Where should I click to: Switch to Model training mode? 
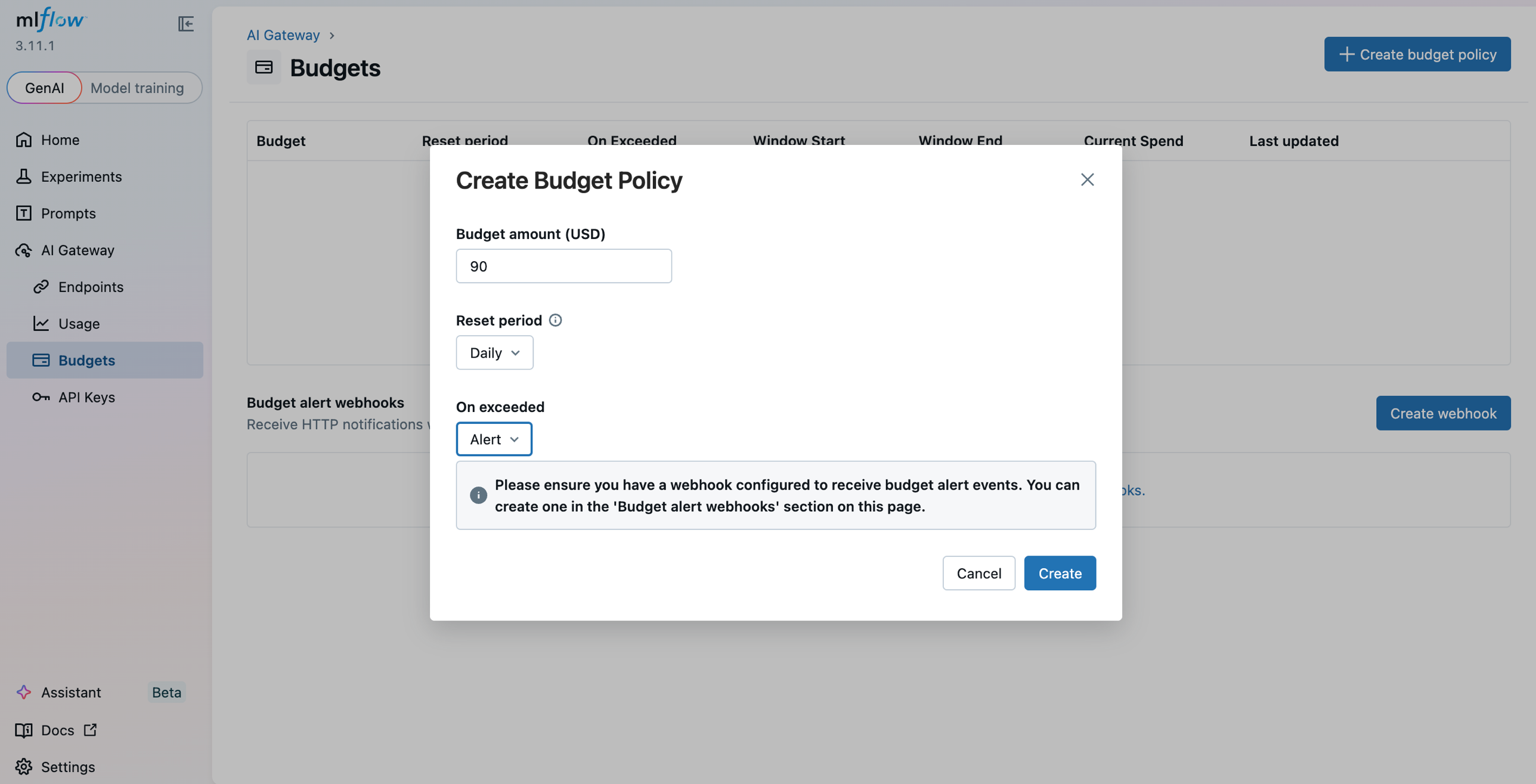pos(137,88)
